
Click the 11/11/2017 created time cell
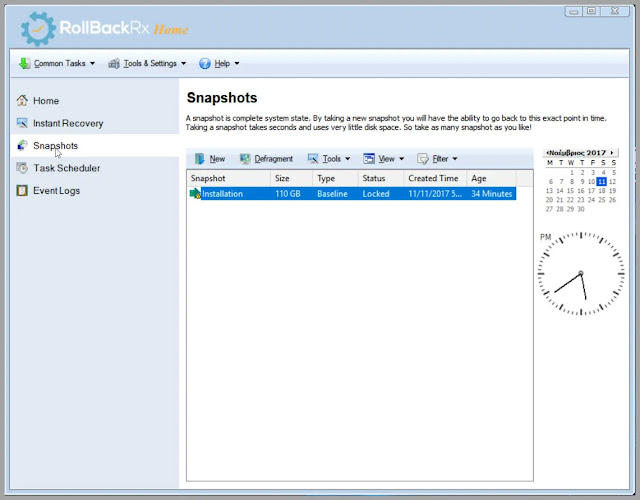pos(435,194)
